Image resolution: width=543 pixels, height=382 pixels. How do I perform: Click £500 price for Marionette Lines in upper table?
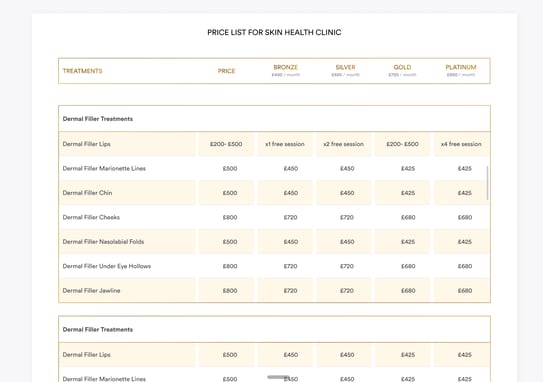[230, 169]
